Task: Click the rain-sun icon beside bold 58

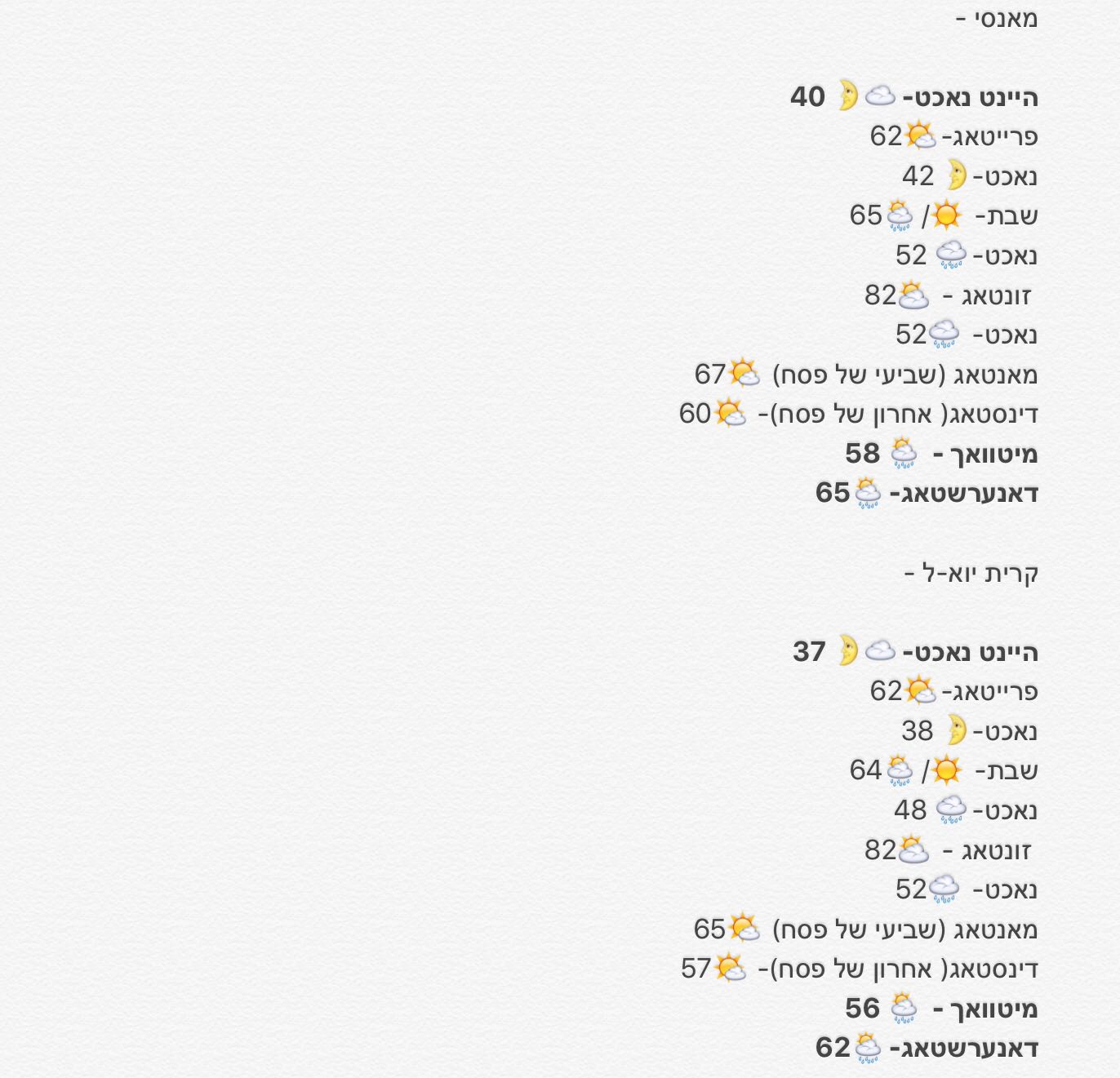Action: [x=904, y=453]
